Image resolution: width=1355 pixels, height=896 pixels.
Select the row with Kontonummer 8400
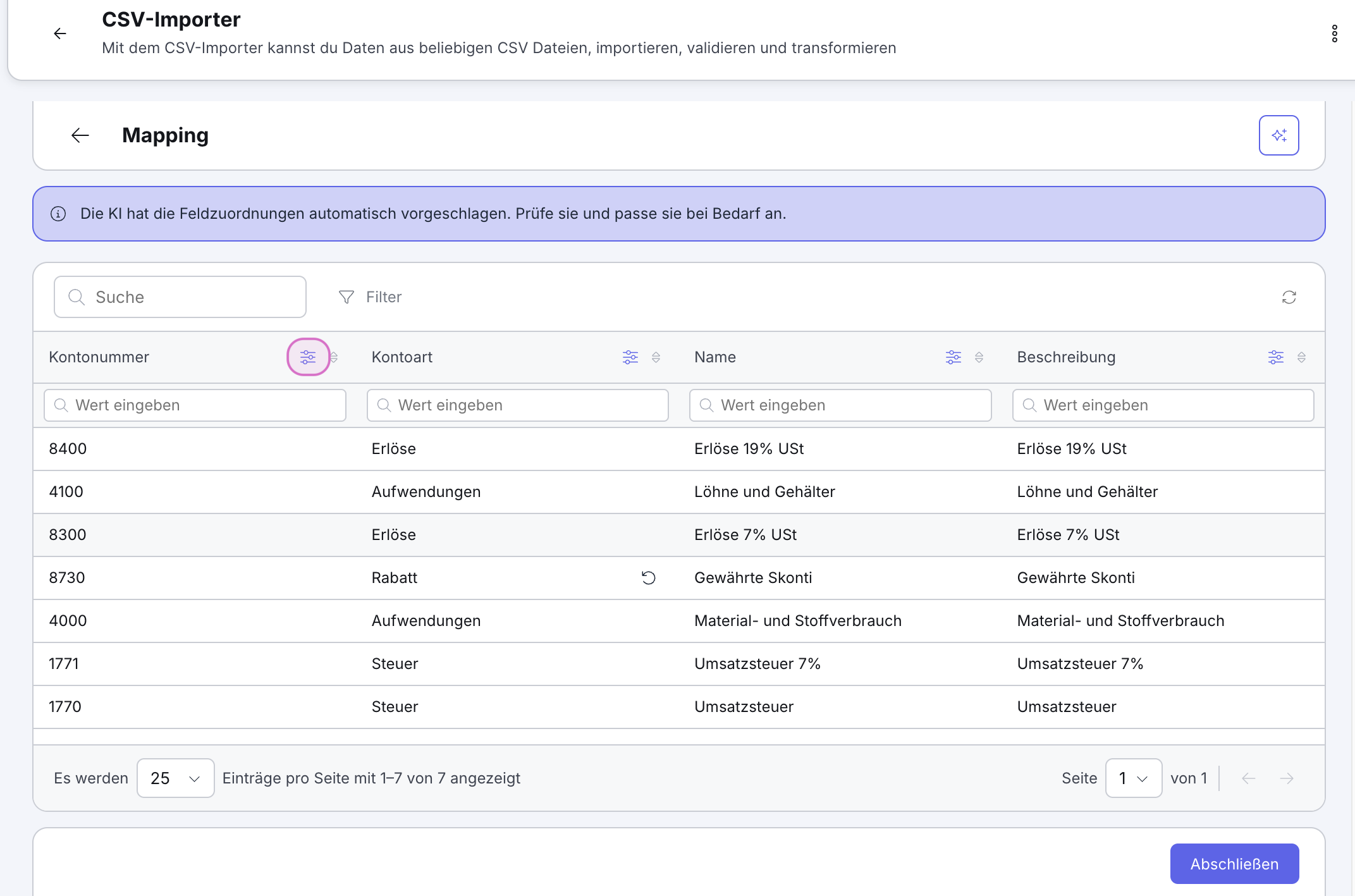tap(679, 449)
